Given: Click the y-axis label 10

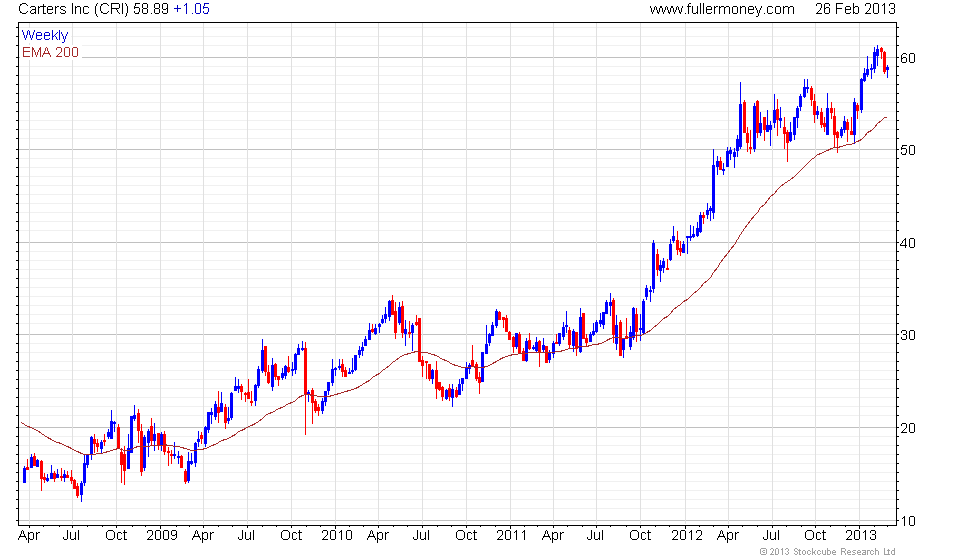Looking at the screenshot, I should [908, 521].
